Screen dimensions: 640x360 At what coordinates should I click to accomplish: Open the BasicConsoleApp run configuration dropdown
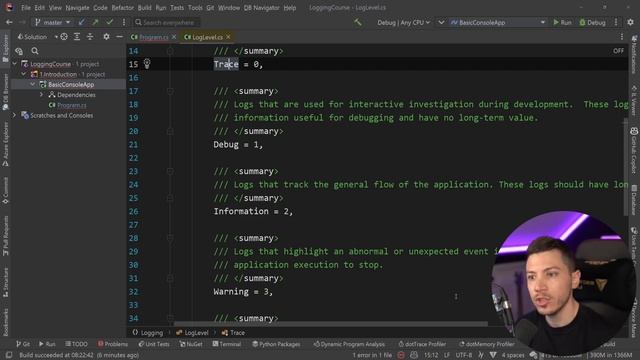(498, 22)
